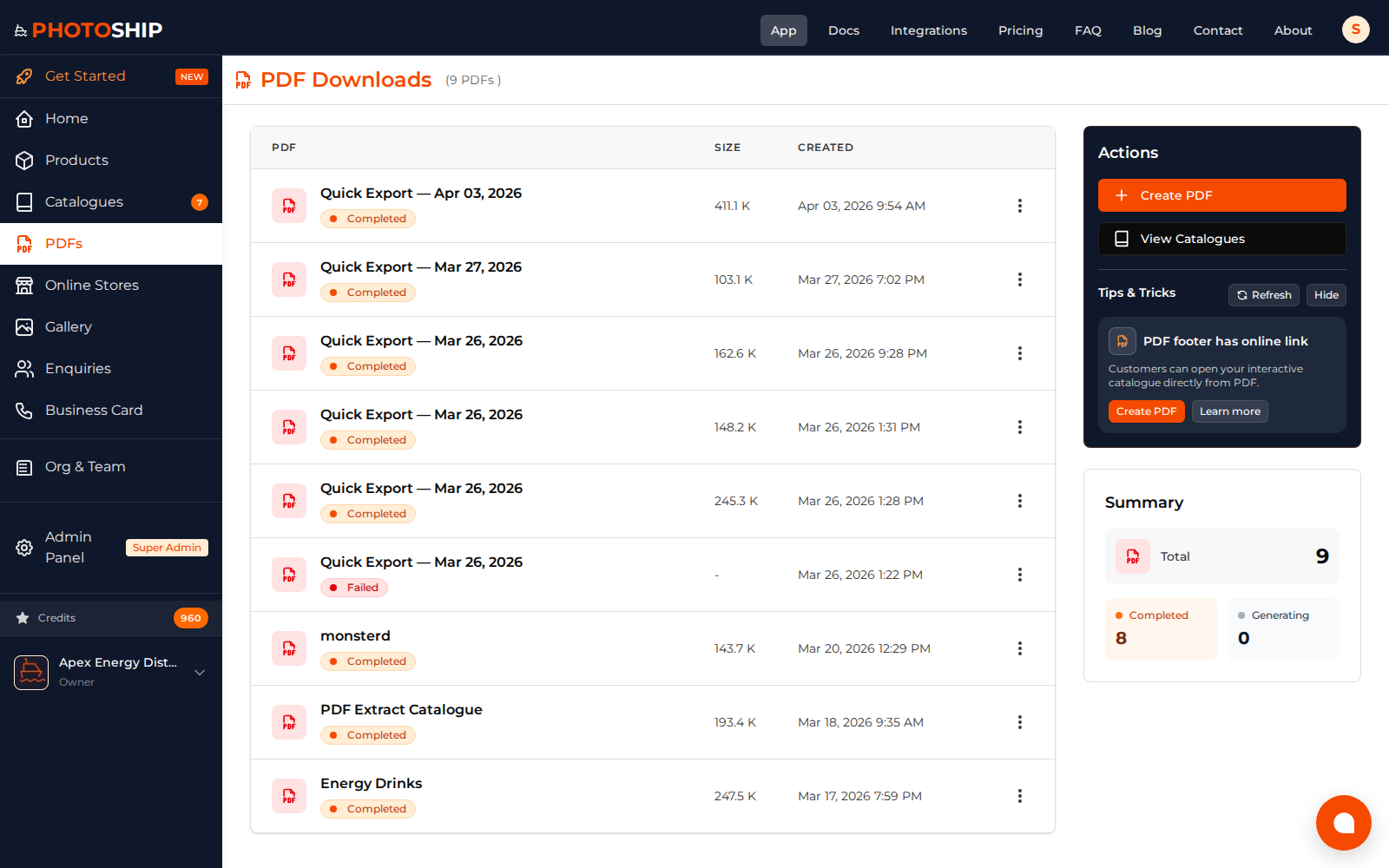Click the Get Started rocket icon

pyautogui.click(x=24, y=76)
